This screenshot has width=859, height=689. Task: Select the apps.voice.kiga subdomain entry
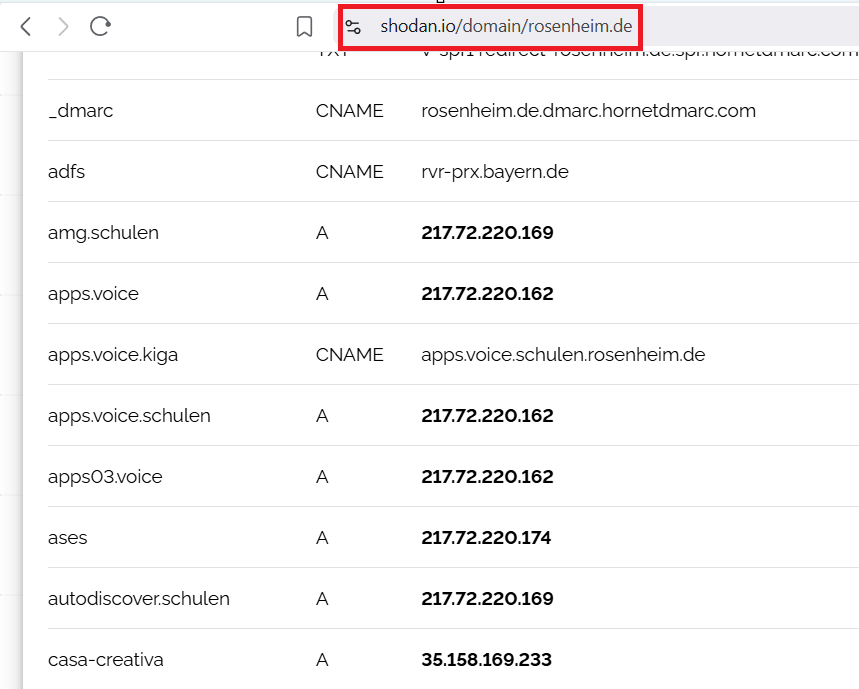[x=113, y=355]
